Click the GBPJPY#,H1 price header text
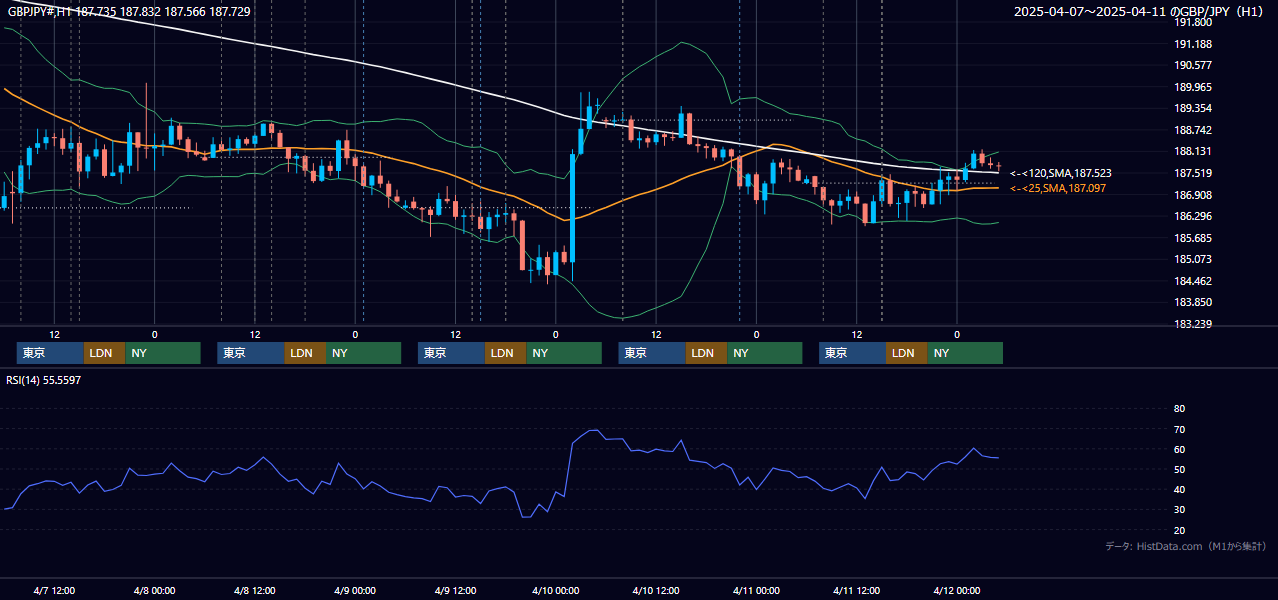The height and width of the screenshot is (600, 1278). 129,11
